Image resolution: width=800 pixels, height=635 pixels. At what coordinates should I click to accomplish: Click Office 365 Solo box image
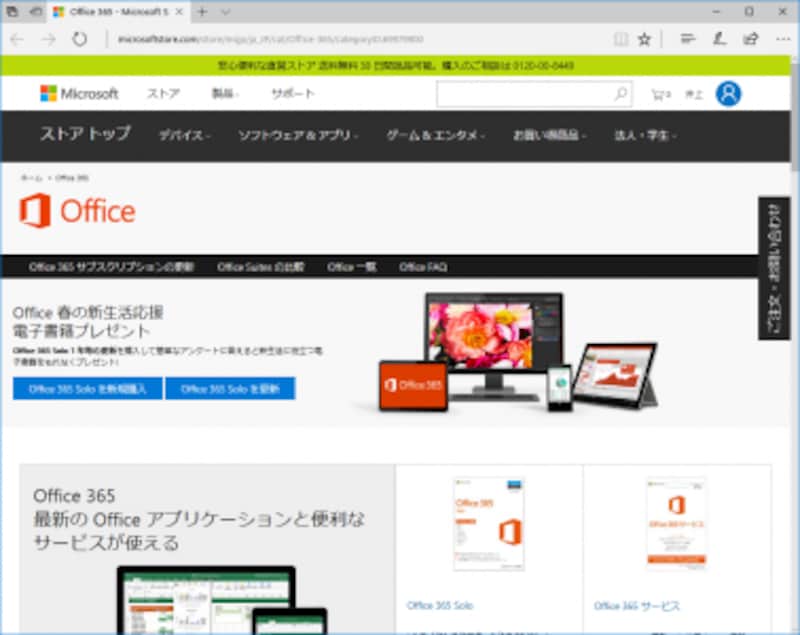click(488, 524)
